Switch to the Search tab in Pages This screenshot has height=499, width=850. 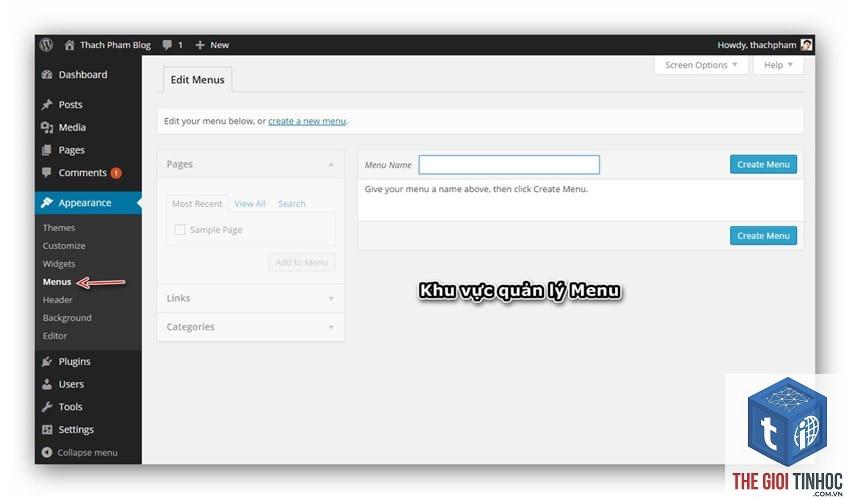pyautogui.click(x=292, y=204)
